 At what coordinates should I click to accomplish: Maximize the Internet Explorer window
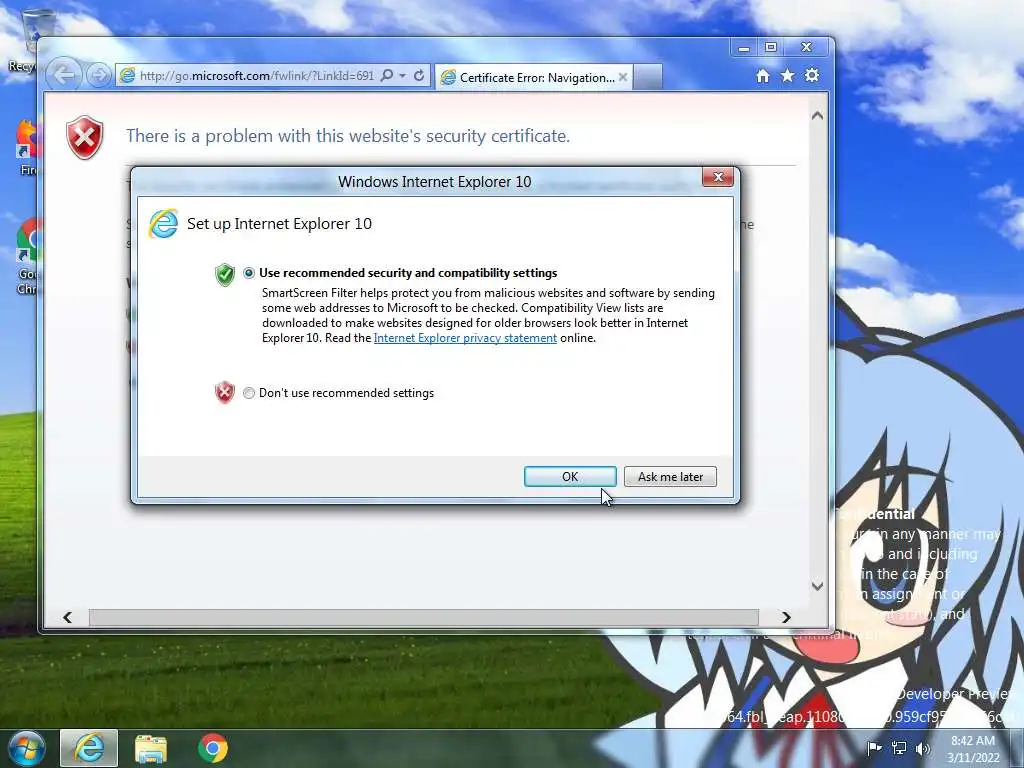pos(771,48)
